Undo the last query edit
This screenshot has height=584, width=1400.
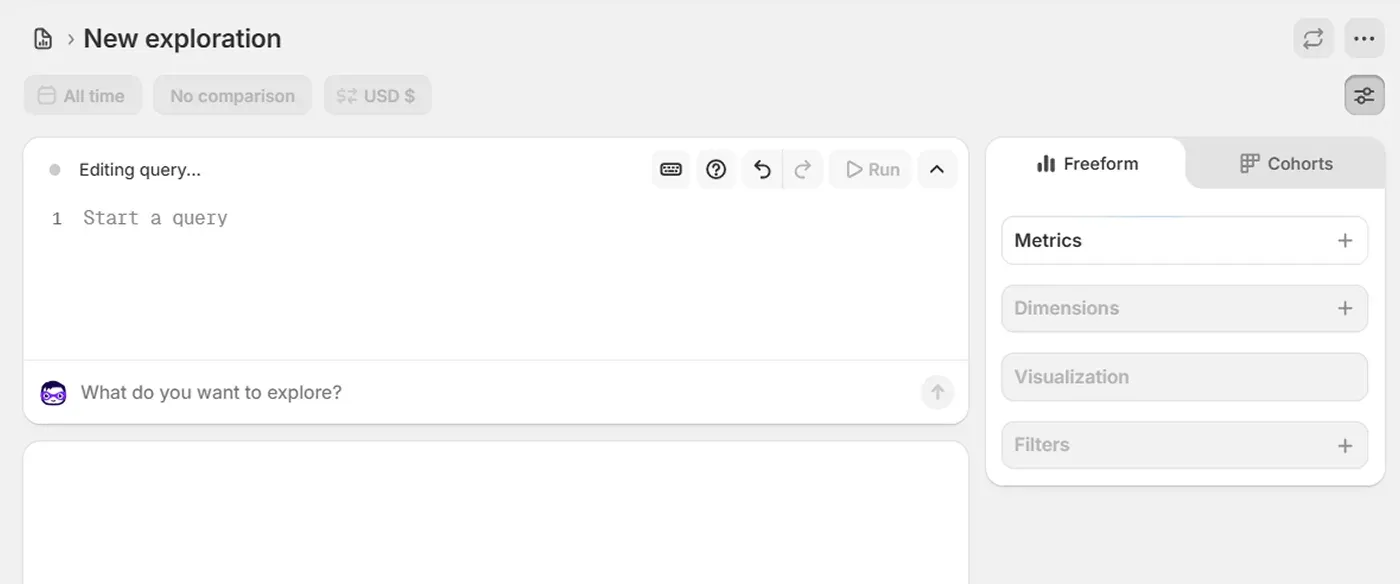click(x=762, y=170)
